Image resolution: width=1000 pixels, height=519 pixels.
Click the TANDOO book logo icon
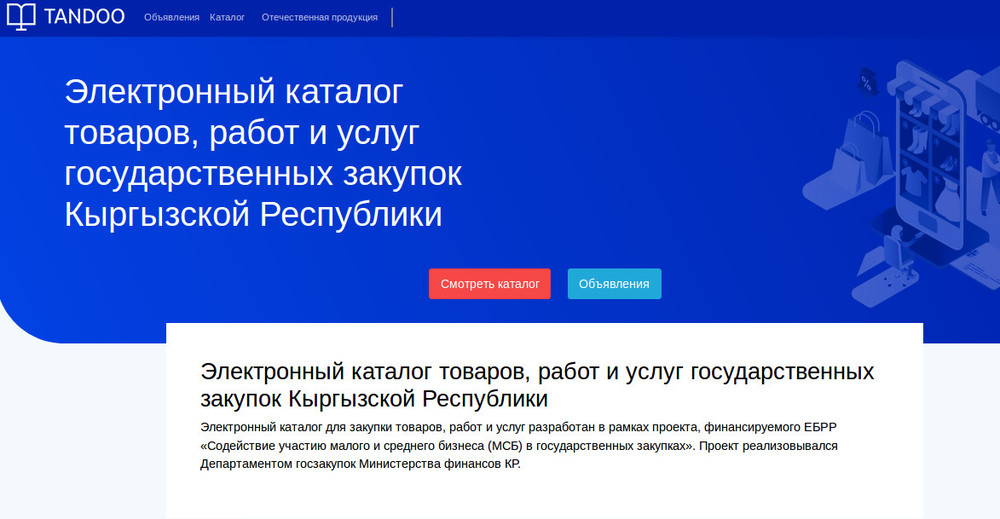[x=20, y=17]
